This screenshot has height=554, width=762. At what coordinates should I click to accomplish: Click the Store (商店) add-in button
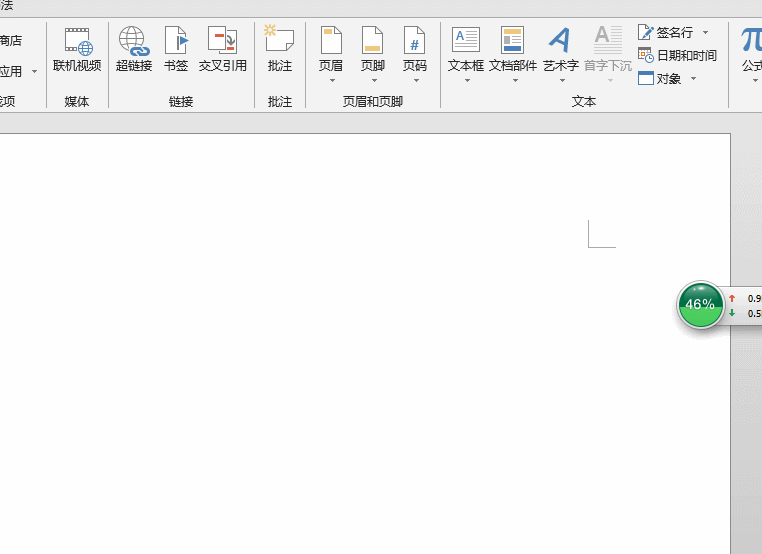coord(10,41)
